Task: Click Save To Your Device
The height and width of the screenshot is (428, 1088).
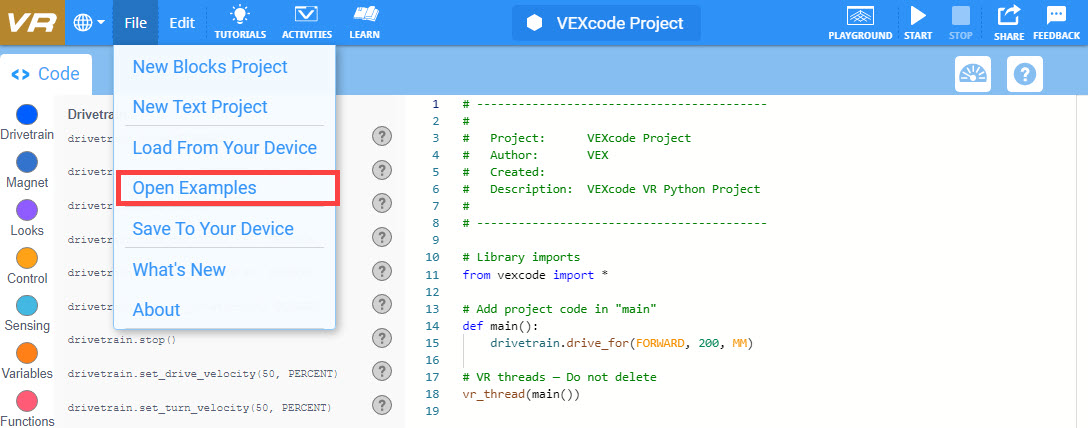Action: pyautogui.click(x=213, y=229)
